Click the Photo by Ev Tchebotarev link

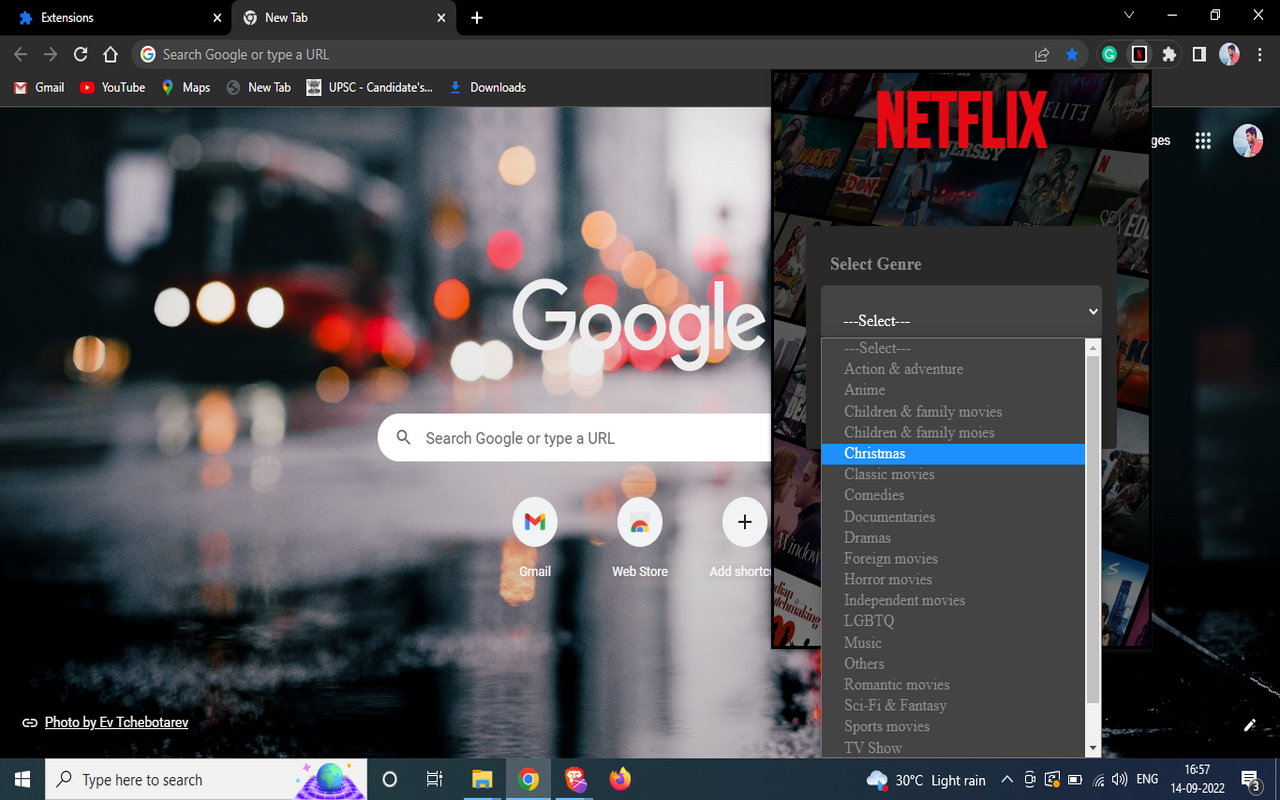[x=116, y=722]
